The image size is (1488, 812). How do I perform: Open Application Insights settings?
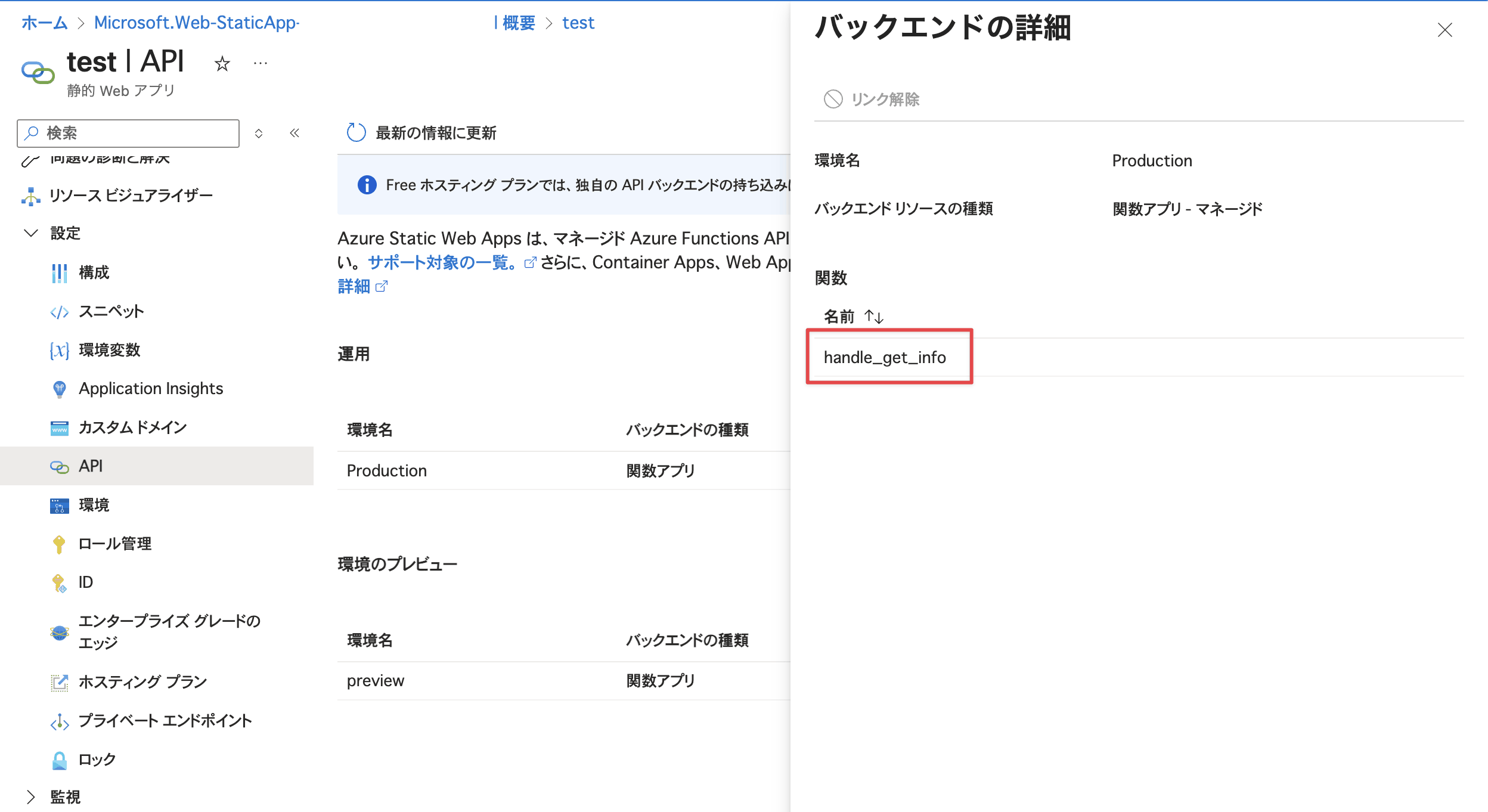(150, 388)
